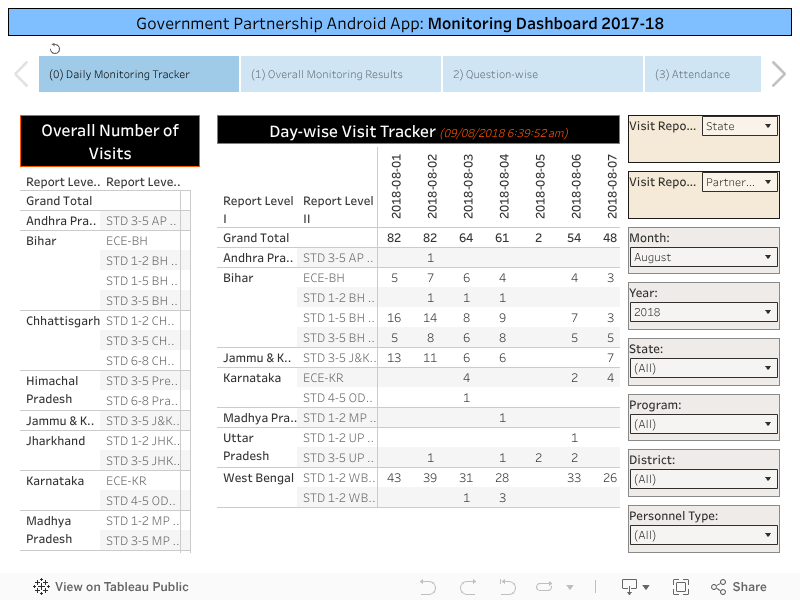The image size is (800, 600).
Task: Open the Attendance tab
Action: point(692,74)
